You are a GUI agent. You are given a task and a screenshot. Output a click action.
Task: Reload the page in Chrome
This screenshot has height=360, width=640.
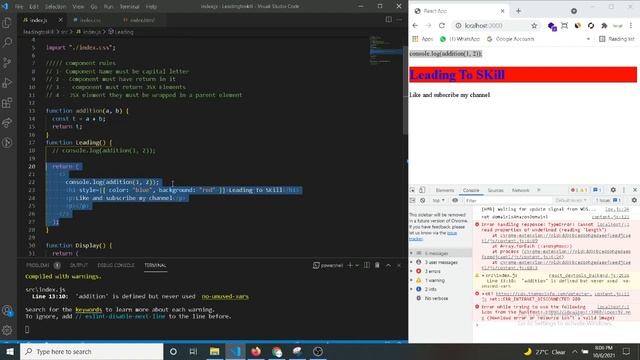pos(442,25)
